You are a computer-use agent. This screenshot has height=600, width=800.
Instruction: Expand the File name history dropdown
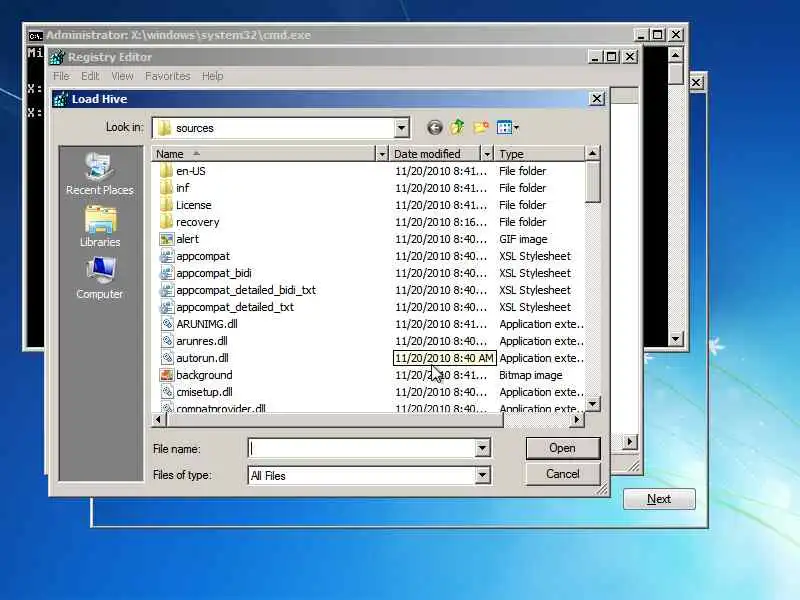point(482,448)
